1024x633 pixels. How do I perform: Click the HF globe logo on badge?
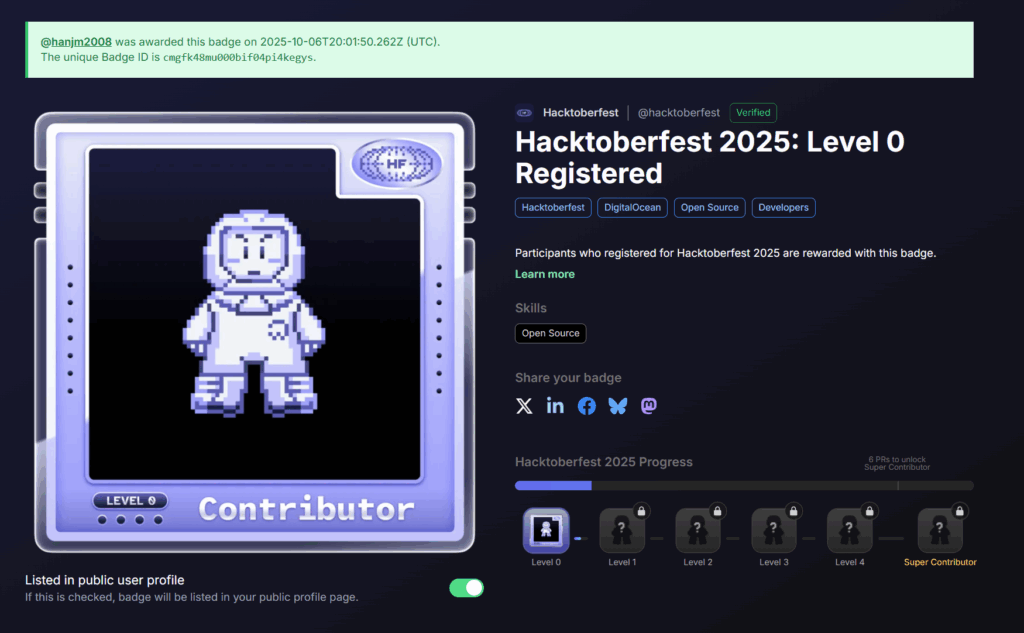[396, 163]
